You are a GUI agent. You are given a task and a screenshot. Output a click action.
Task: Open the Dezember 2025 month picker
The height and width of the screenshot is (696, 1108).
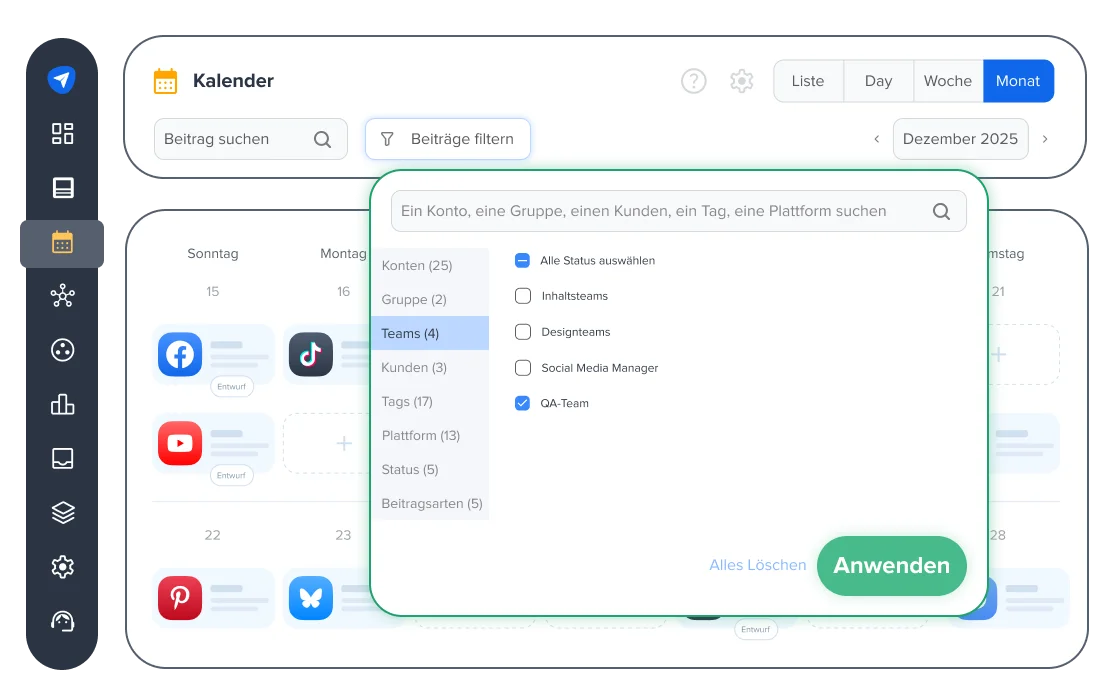pos(959,139)
